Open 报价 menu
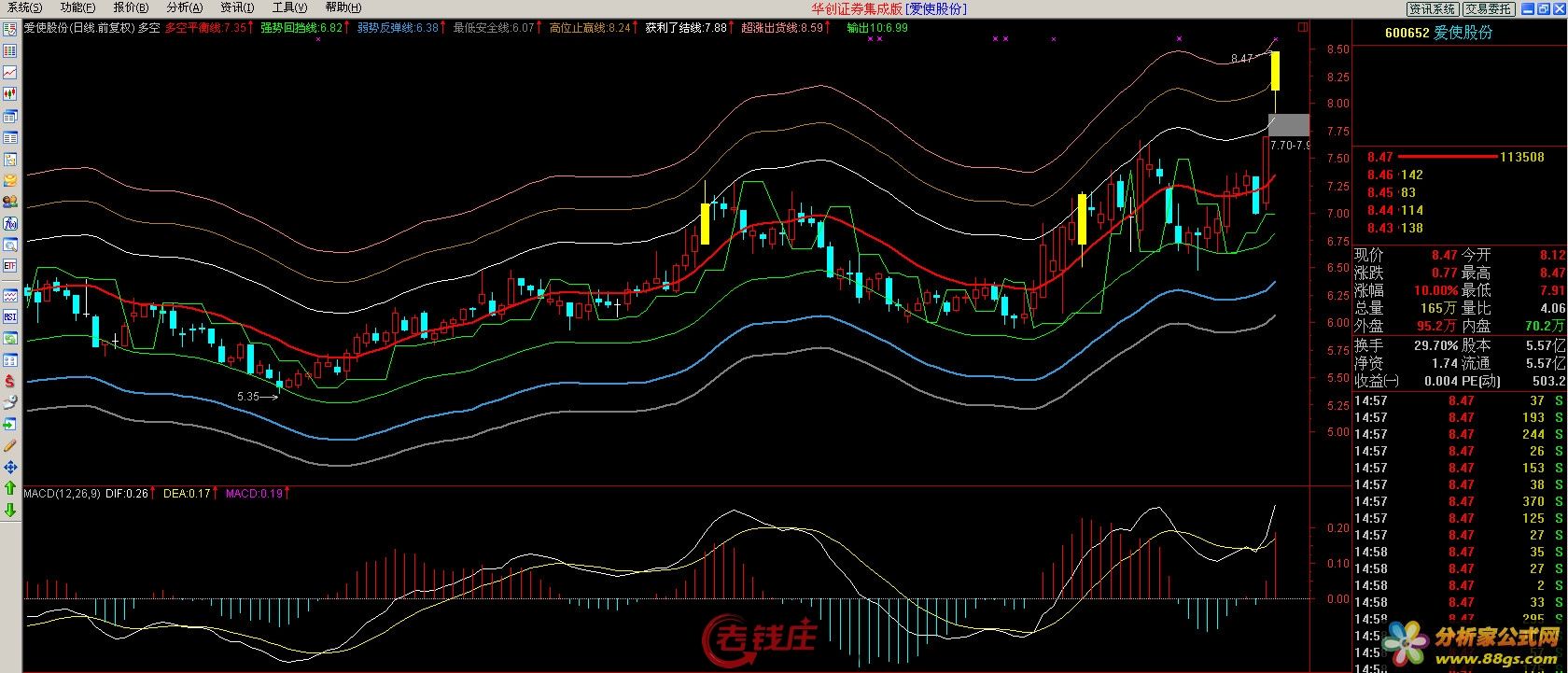The width and height of the screenshot is (1568, 673). point(131,7)
